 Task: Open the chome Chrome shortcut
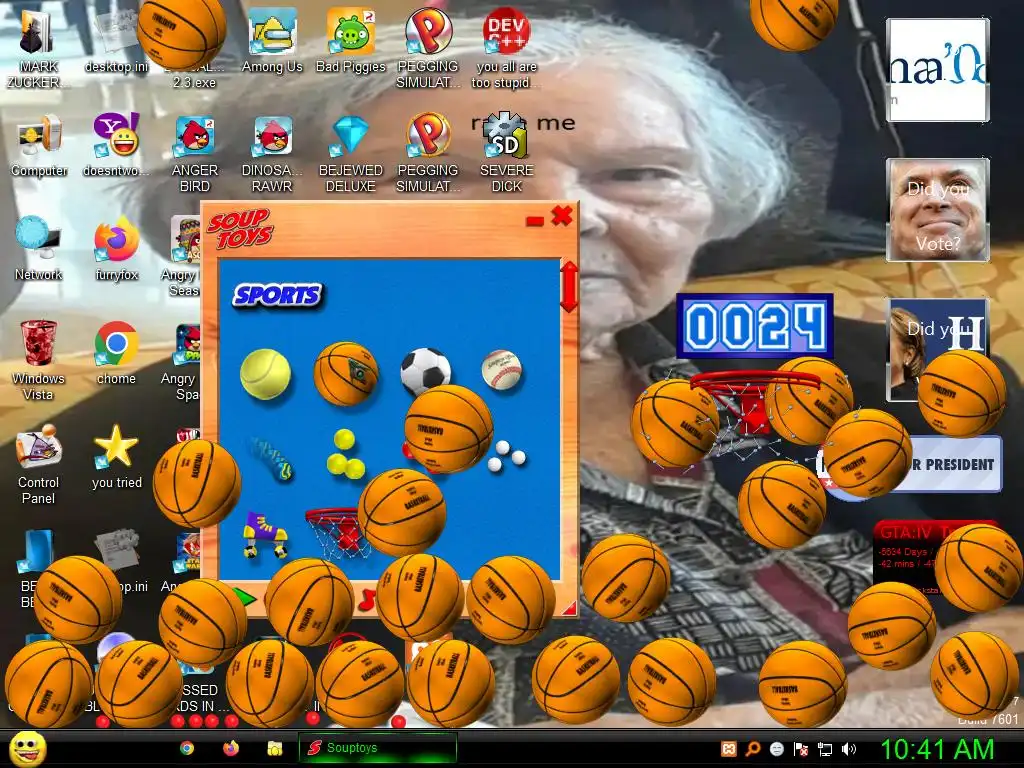coord(116,353)
